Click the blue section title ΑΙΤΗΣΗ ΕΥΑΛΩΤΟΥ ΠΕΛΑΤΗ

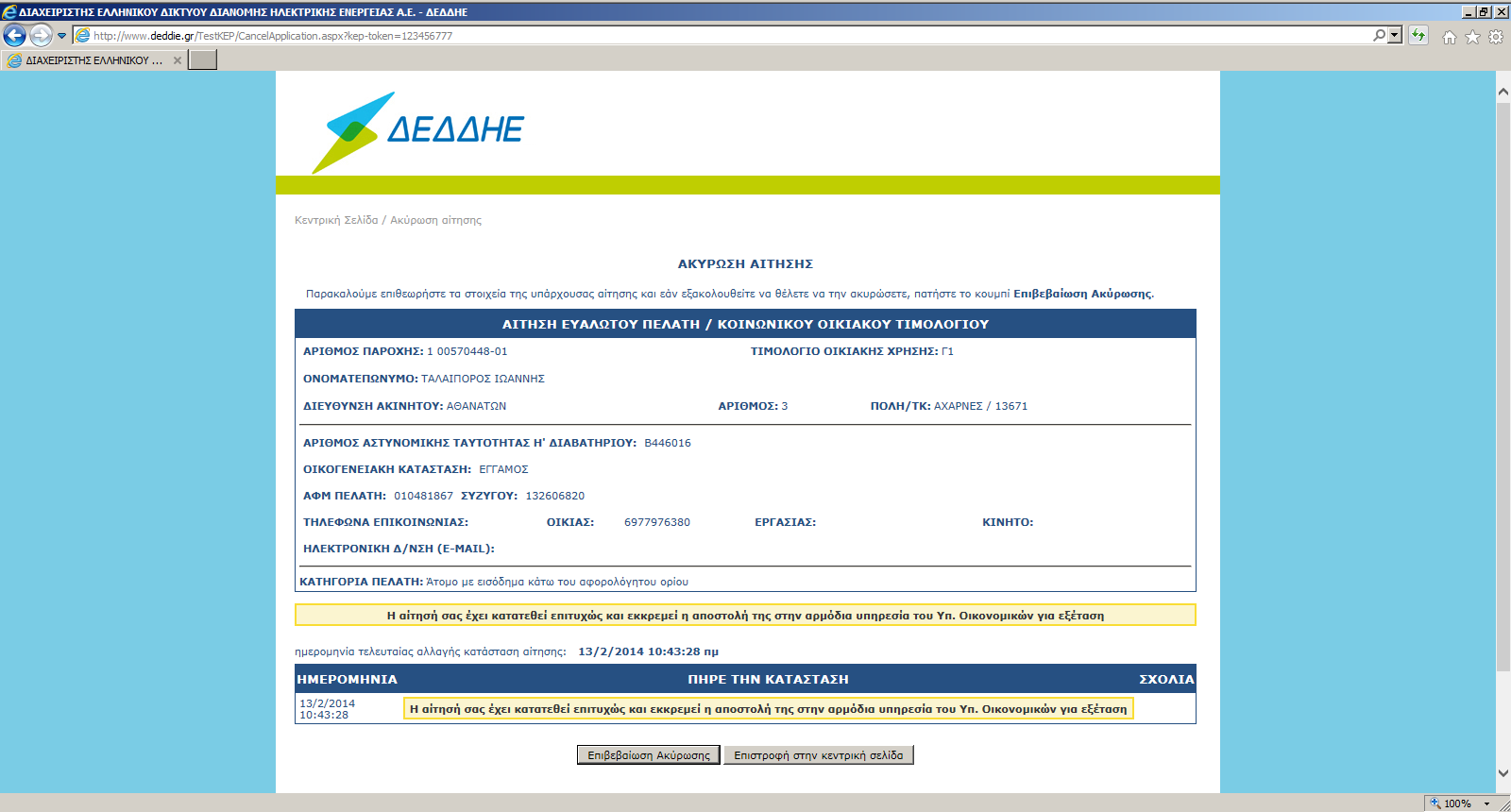pyautogui.click(x=745, y=324)
